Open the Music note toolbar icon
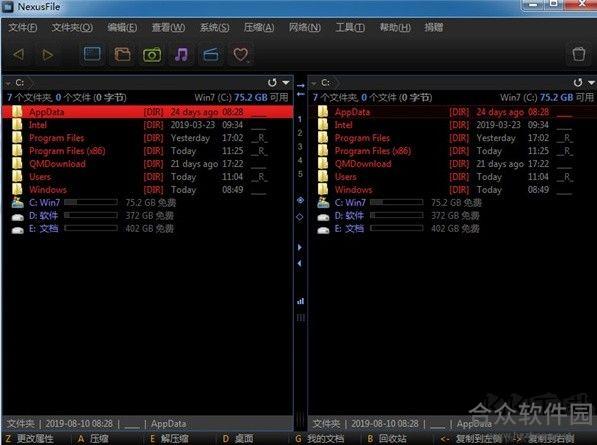 pos(181,54)
